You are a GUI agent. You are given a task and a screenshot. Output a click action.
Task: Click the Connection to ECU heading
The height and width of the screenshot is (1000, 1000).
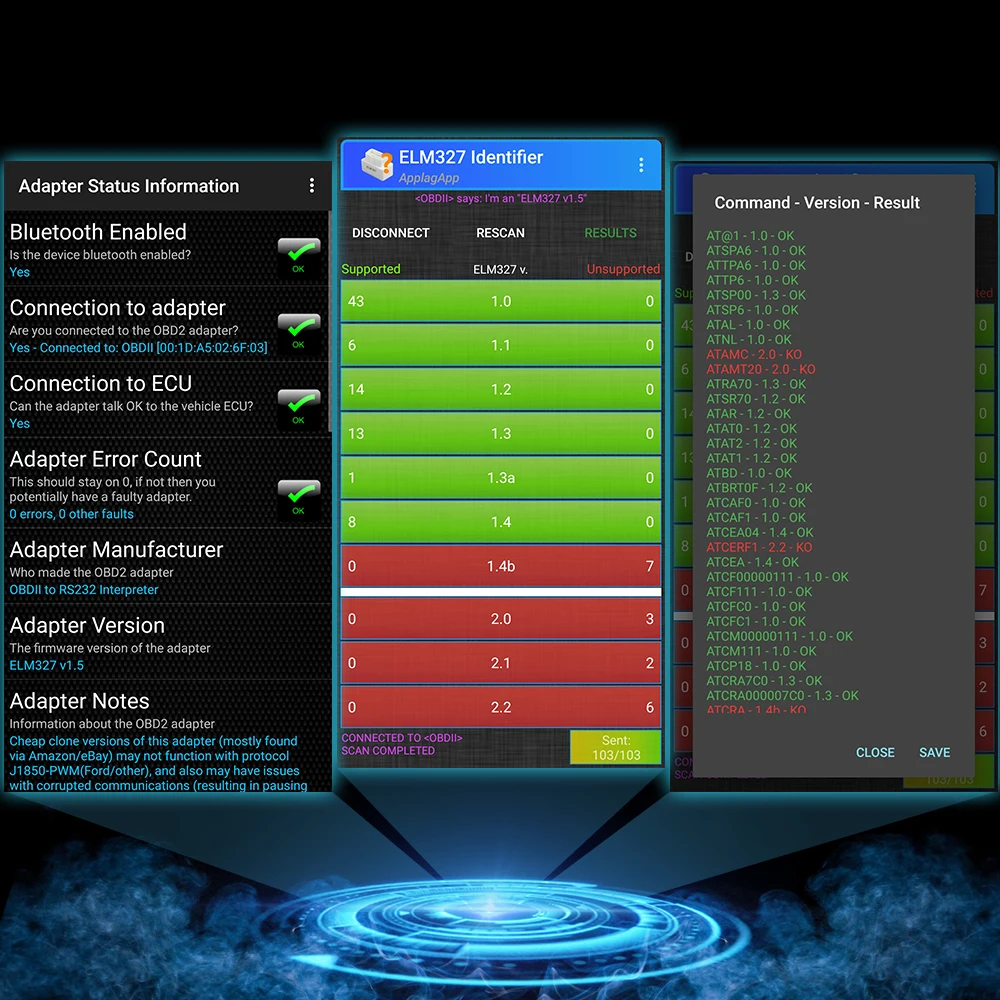pyautogui.click(x=101, y=383)
